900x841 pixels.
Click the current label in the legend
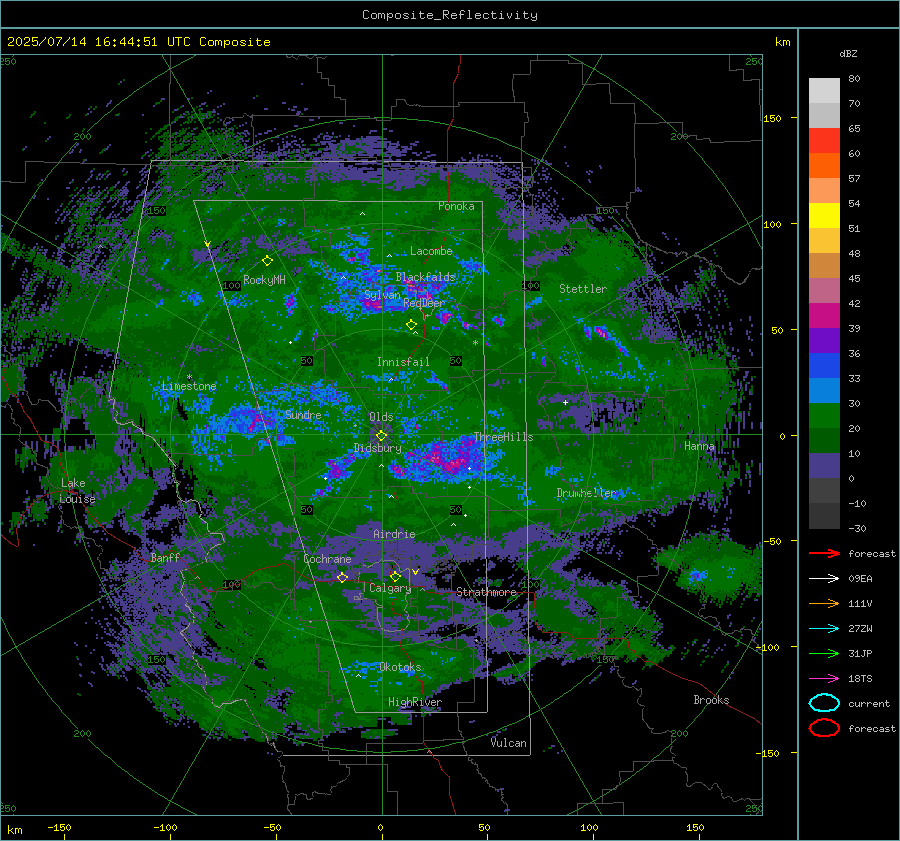click(869, 704)
